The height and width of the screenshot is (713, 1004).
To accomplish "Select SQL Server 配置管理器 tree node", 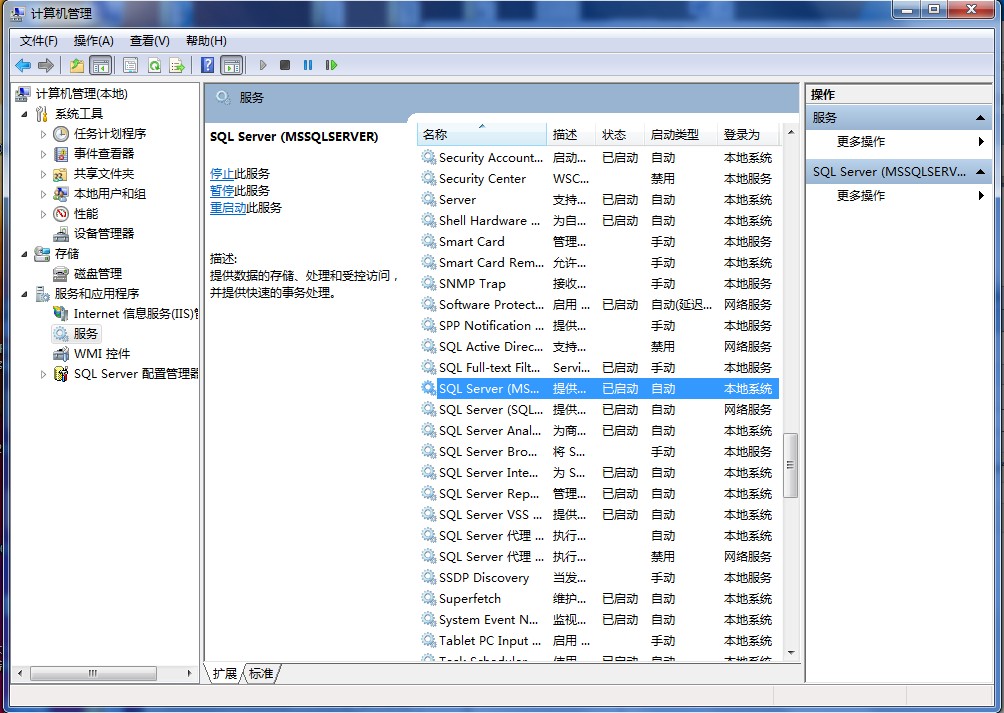I will tap(136, 373).
